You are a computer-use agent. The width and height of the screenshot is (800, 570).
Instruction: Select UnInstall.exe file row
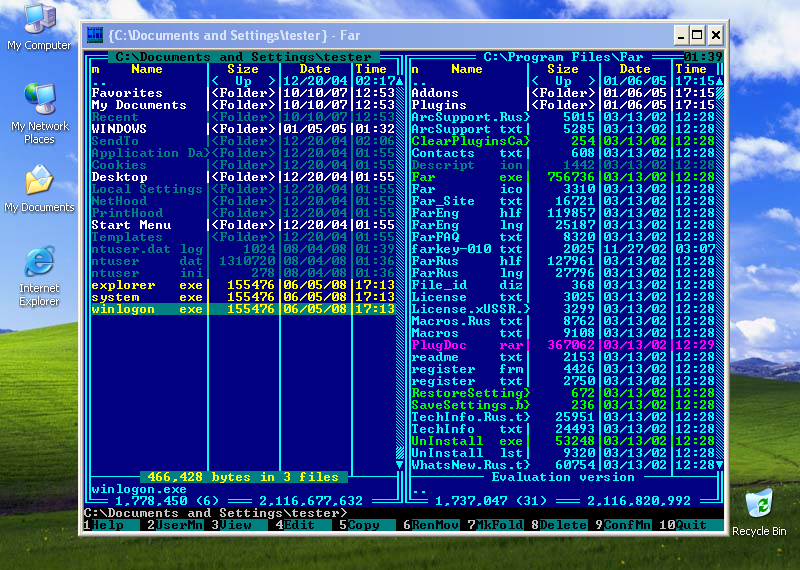pyautogui.click(x=563, y=441)
